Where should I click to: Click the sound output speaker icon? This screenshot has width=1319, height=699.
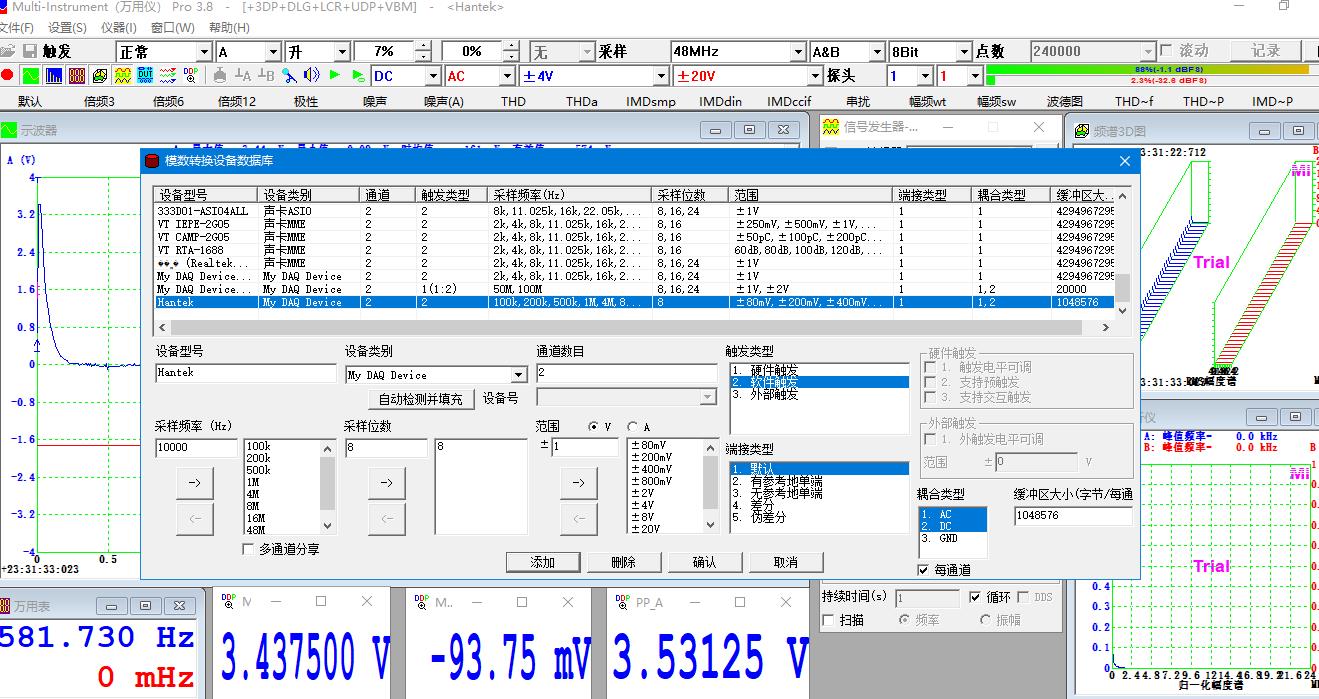click(x=311, y=74)
